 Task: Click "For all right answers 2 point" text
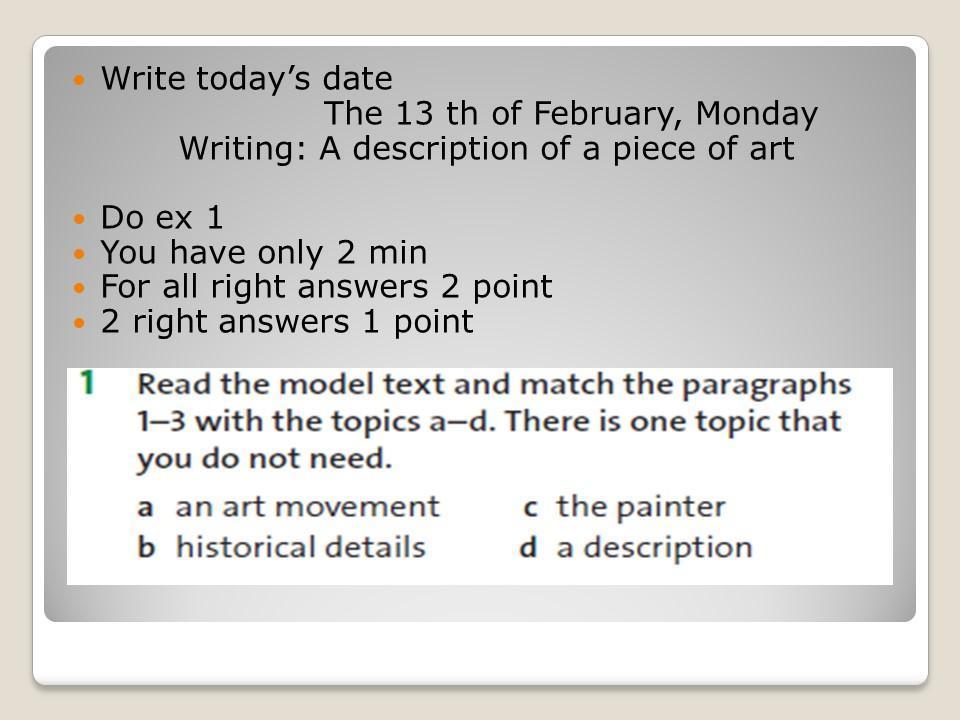pos(326,287)
